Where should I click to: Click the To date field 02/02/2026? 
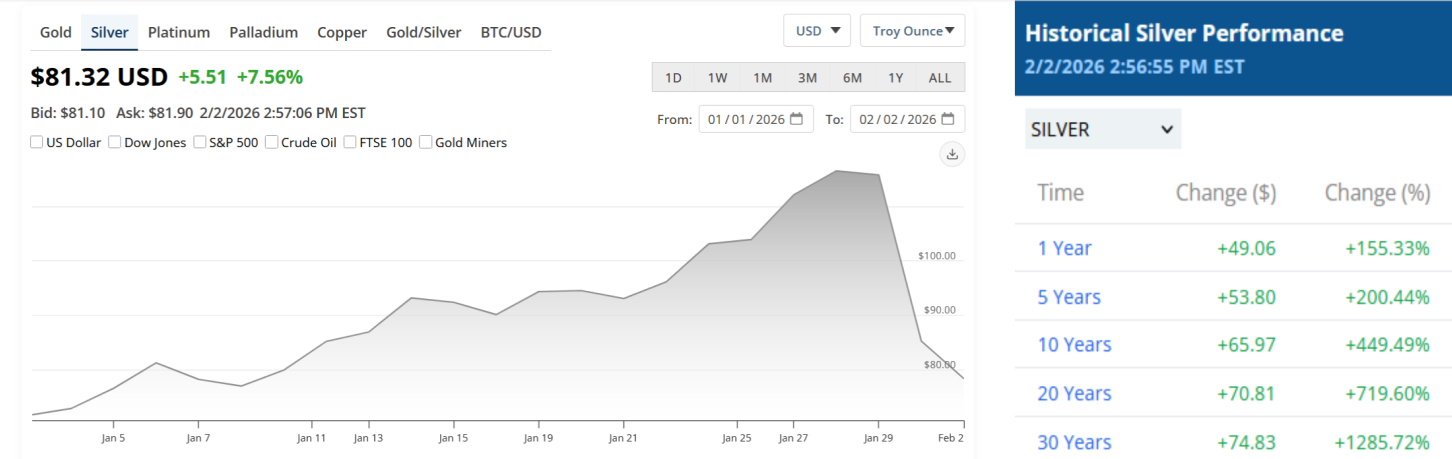click(x=907, y=119)
